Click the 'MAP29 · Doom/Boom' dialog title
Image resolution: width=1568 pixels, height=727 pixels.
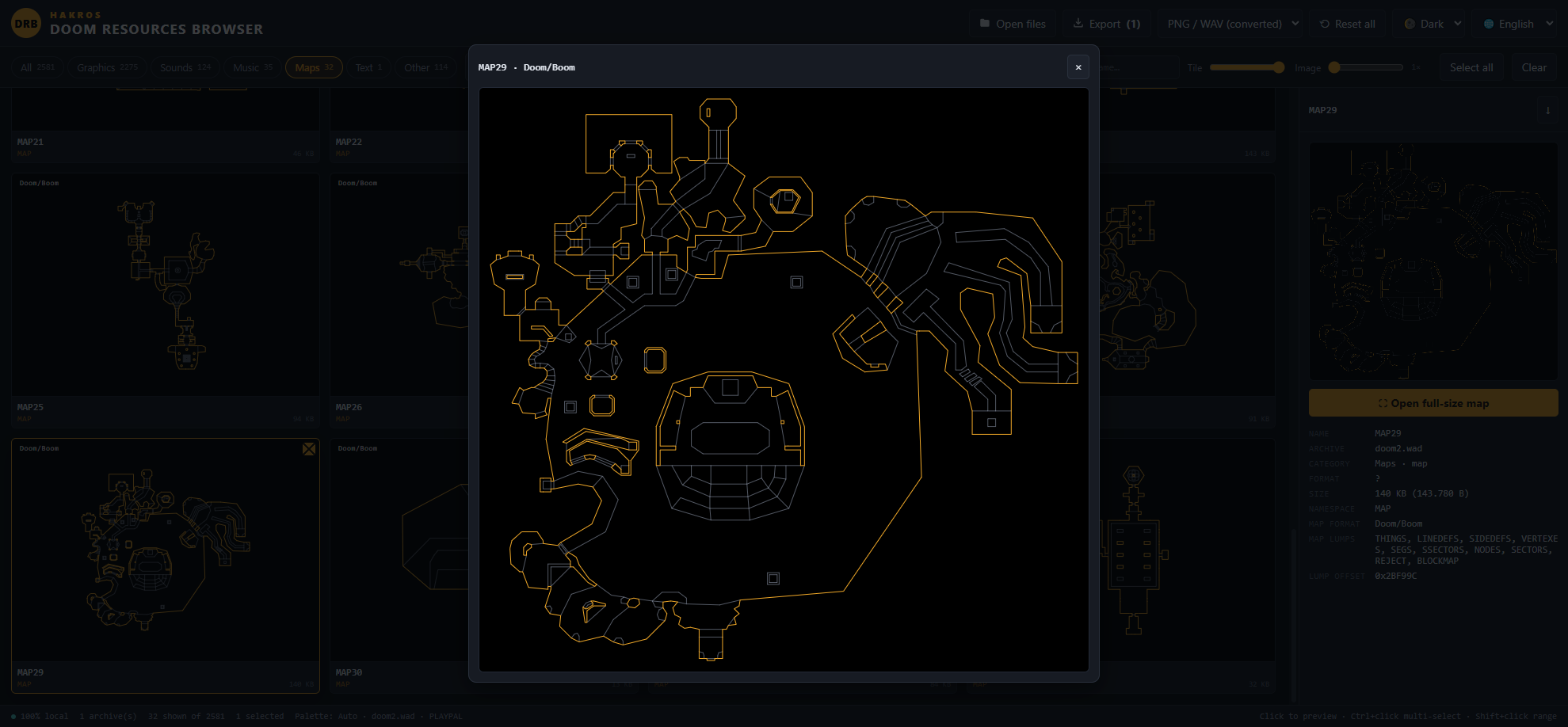click(527, 67)
